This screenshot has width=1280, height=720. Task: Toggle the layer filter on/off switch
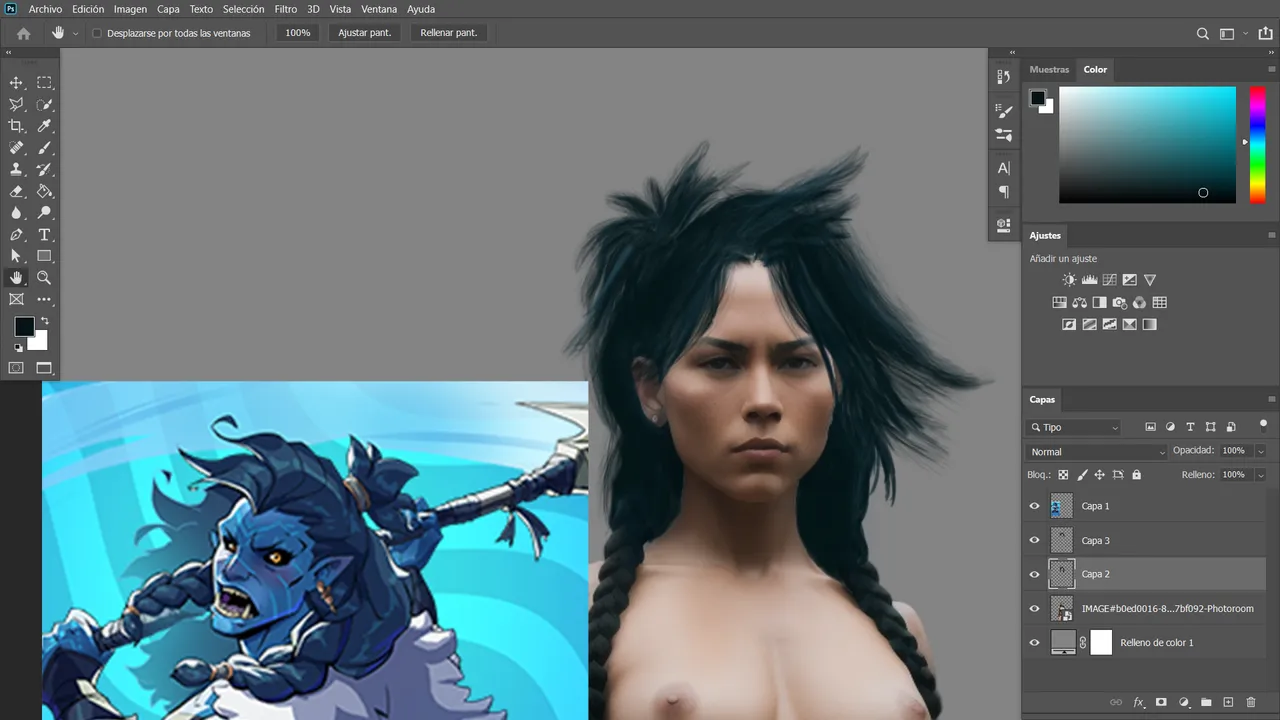click(1263, 424)
